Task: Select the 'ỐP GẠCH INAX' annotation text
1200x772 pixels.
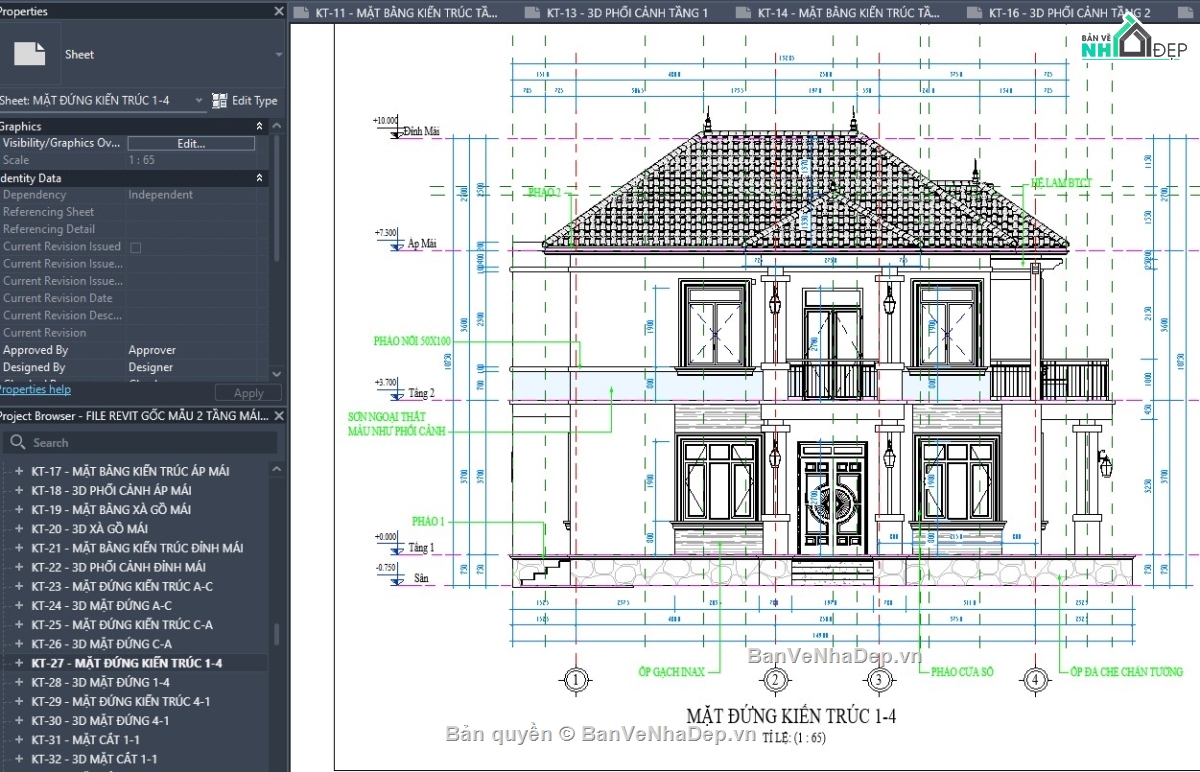Action: point(673,672)
